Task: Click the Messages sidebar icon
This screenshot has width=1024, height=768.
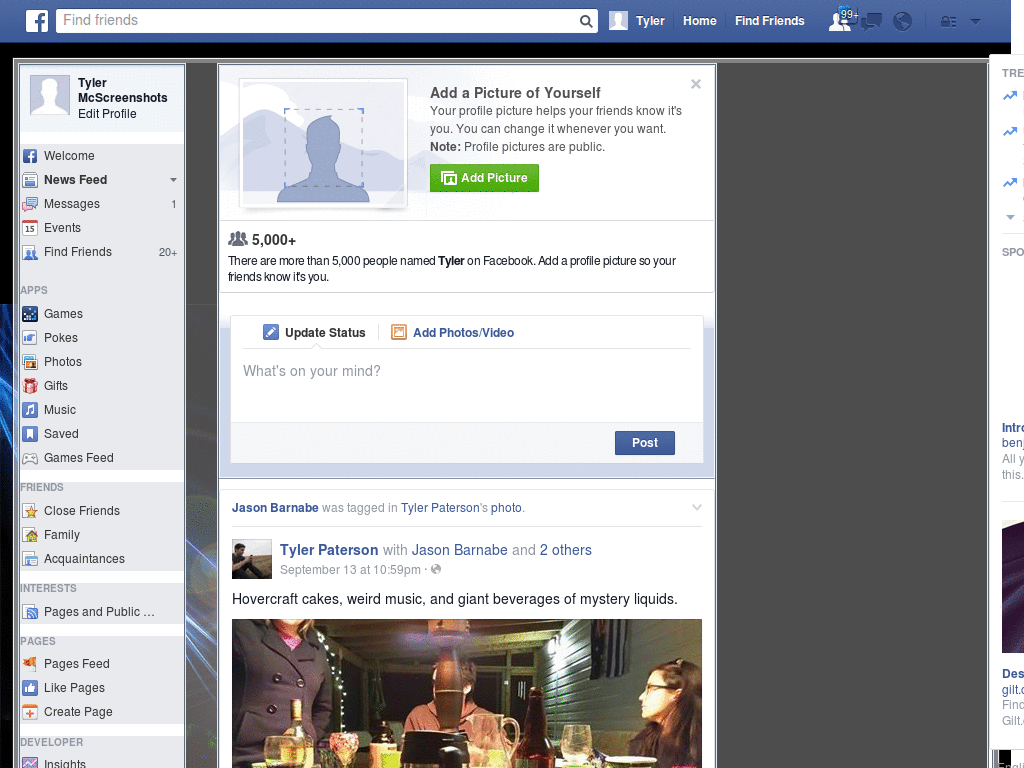Action: (x=30, y=204)
